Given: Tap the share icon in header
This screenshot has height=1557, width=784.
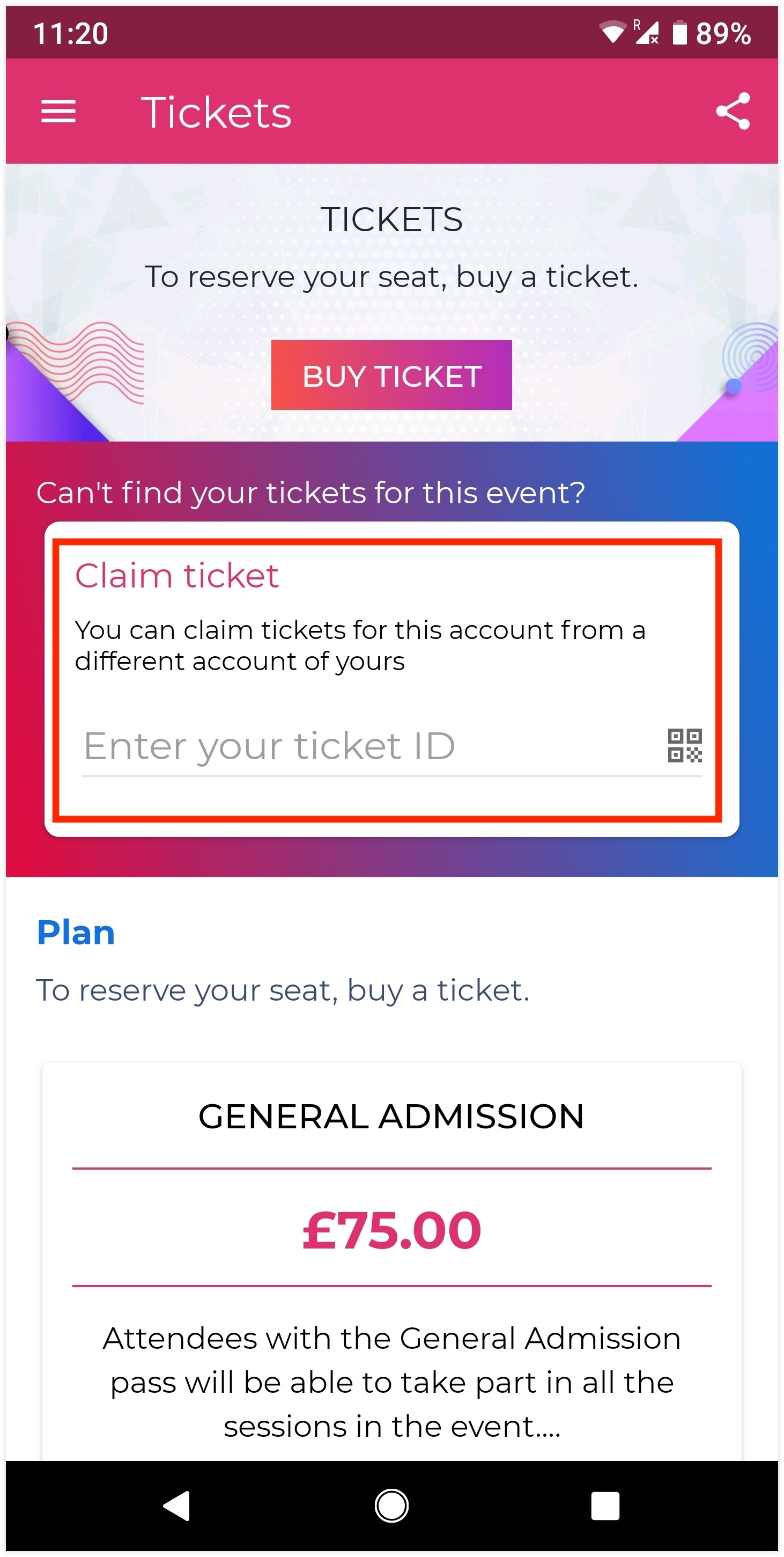Looking at the screenshot, I should click(x=732, y=111).
